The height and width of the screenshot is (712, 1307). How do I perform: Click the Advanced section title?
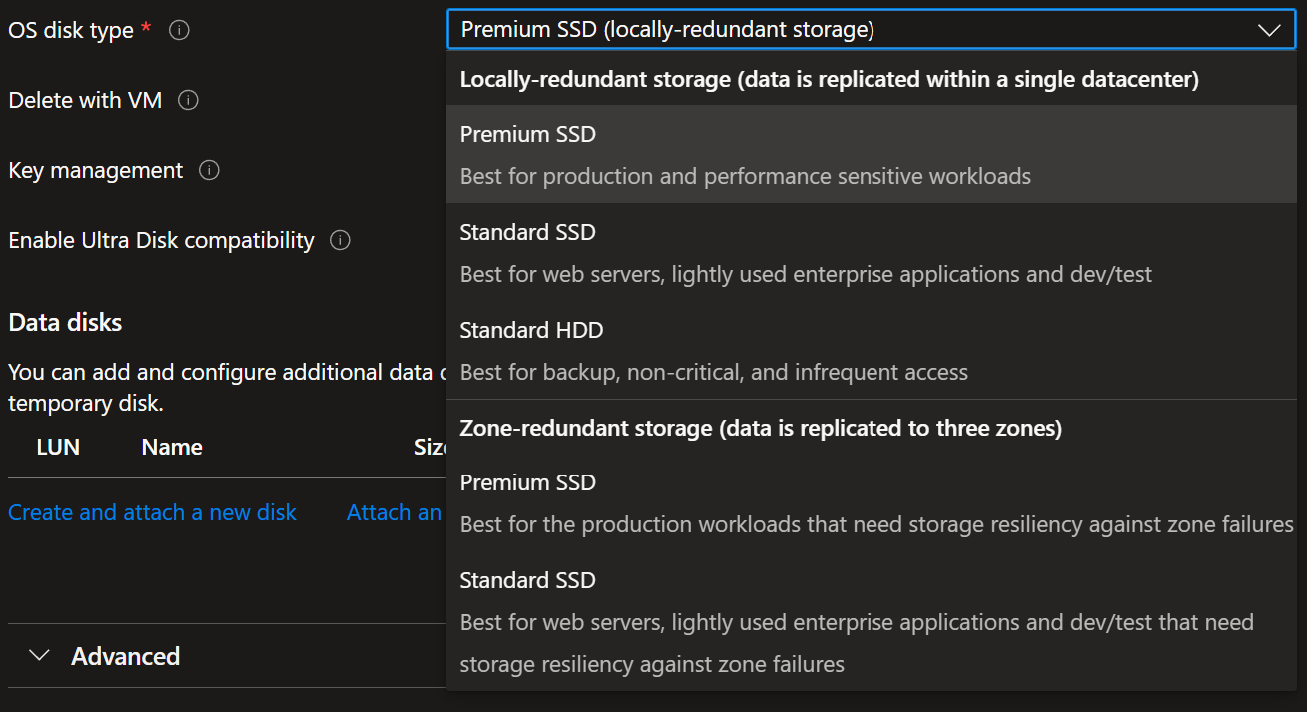coord(126,656)
